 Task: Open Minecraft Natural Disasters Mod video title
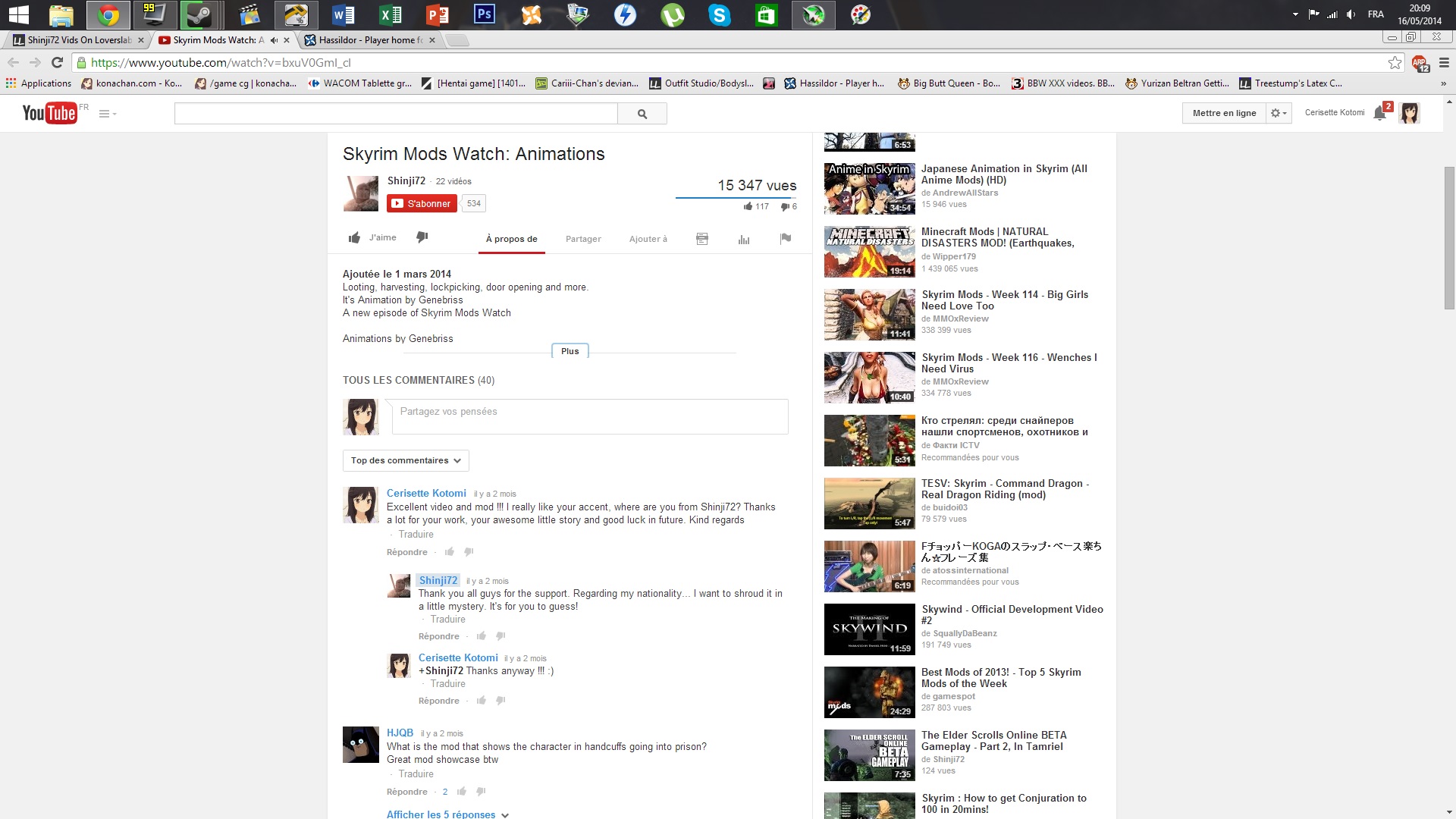coord(998,237)
